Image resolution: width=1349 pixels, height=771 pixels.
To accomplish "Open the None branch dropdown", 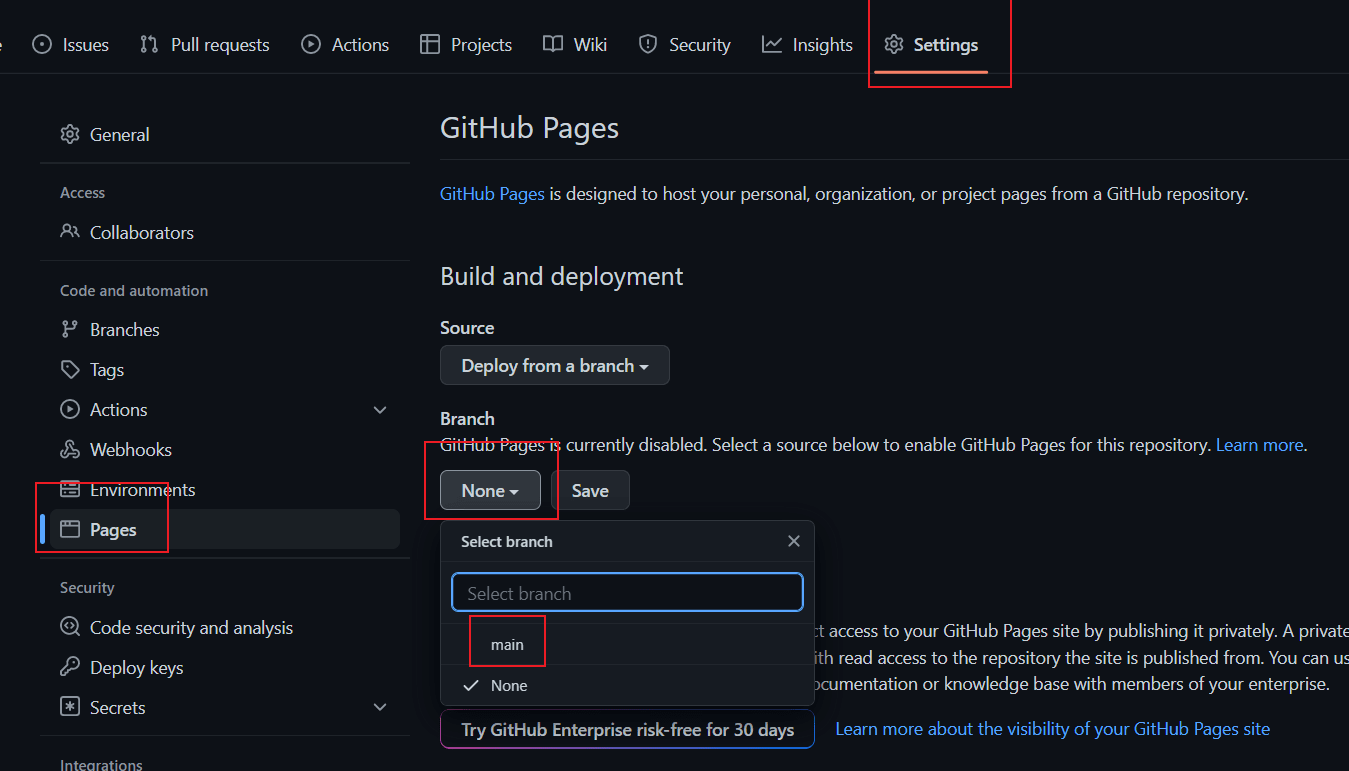I will point(490,490).
